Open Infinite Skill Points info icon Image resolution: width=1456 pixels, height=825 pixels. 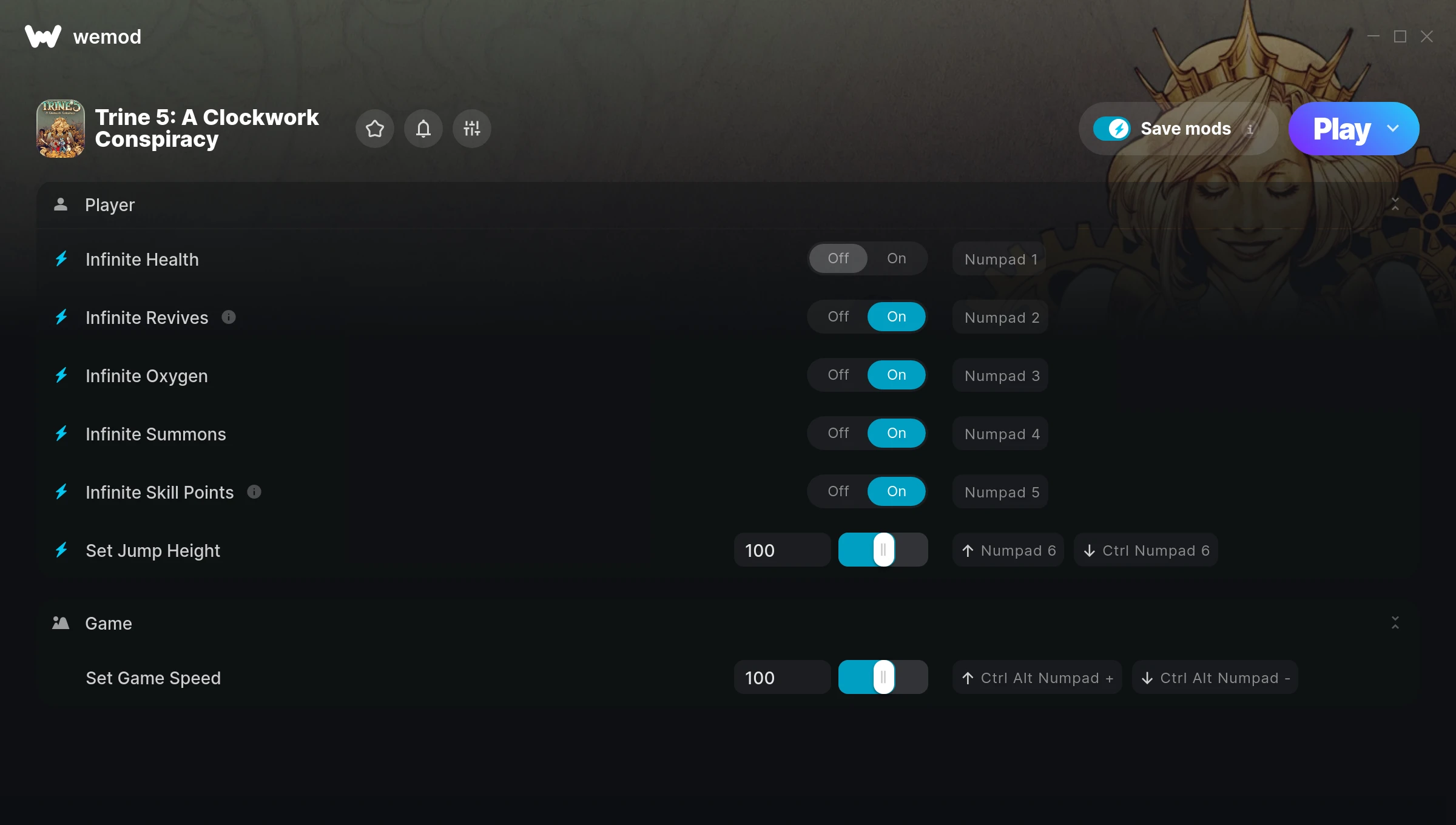point(254,492)
